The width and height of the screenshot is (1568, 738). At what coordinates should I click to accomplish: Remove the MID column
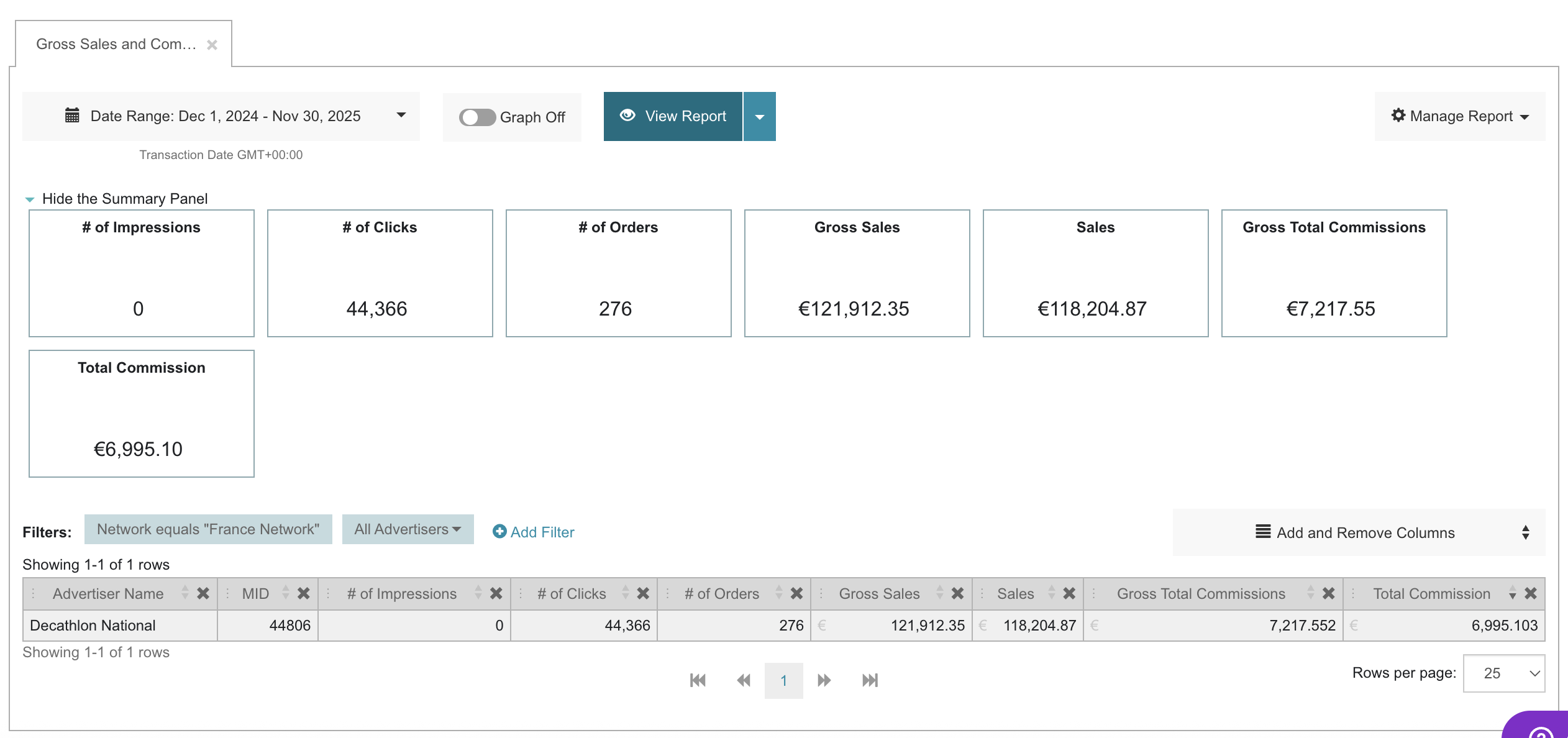(303, 593)
